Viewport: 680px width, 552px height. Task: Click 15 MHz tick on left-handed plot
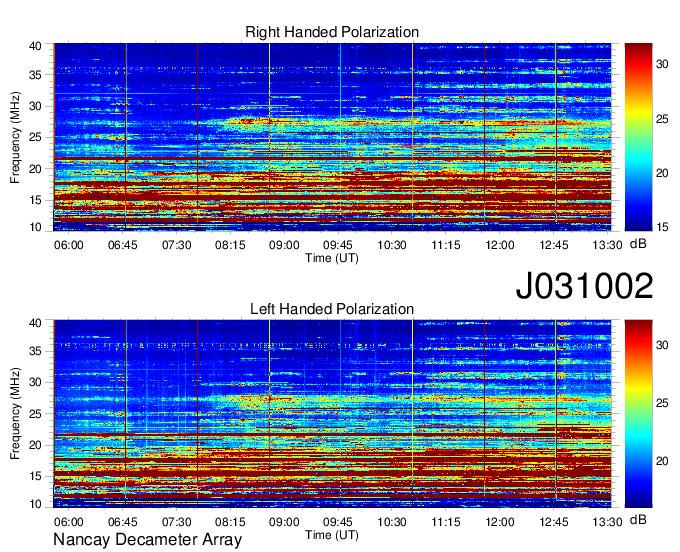(36, 476)
